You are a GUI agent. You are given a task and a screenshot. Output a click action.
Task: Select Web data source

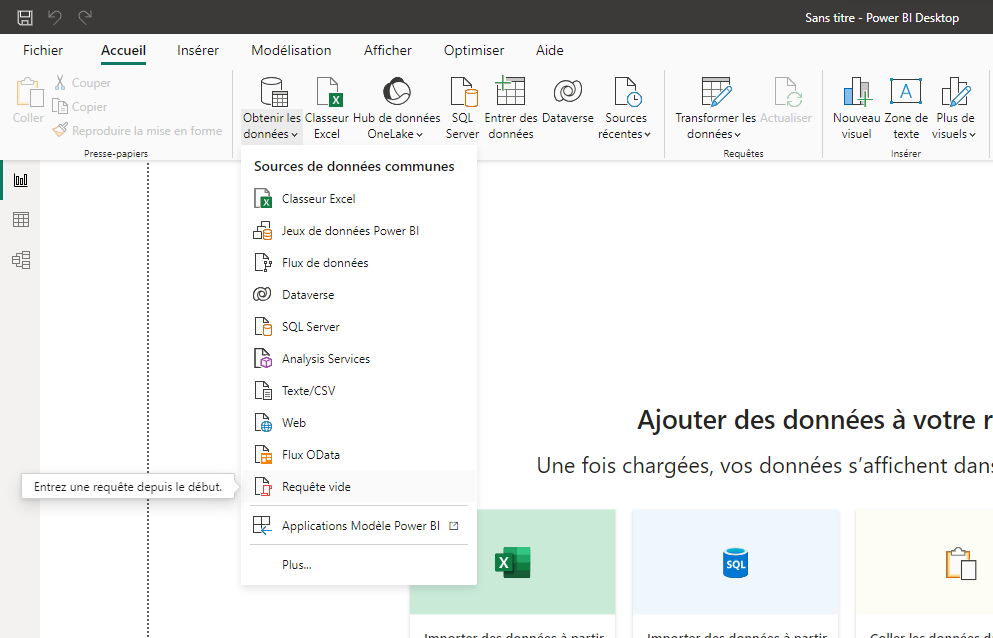pos(359,423)
